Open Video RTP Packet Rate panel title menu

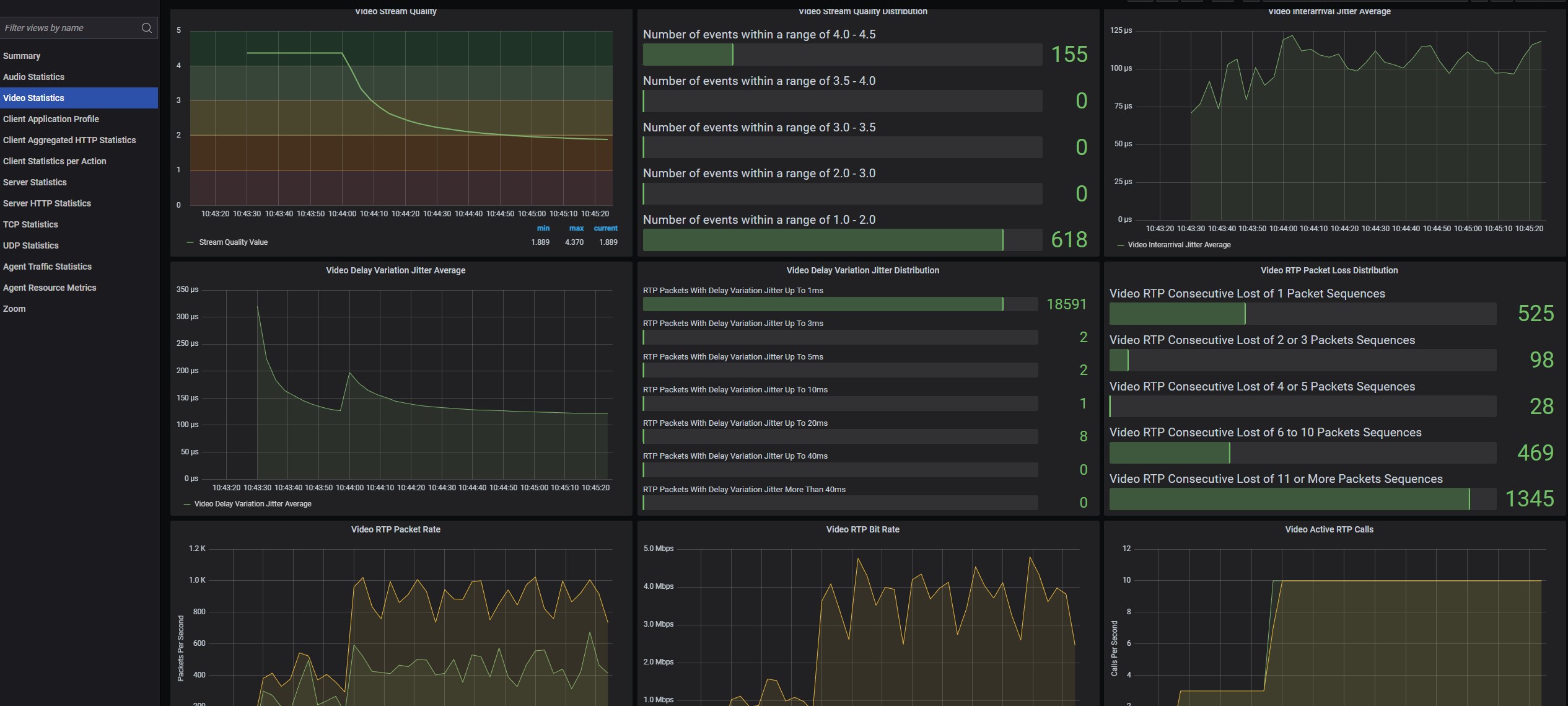click(x=395, y=529)
